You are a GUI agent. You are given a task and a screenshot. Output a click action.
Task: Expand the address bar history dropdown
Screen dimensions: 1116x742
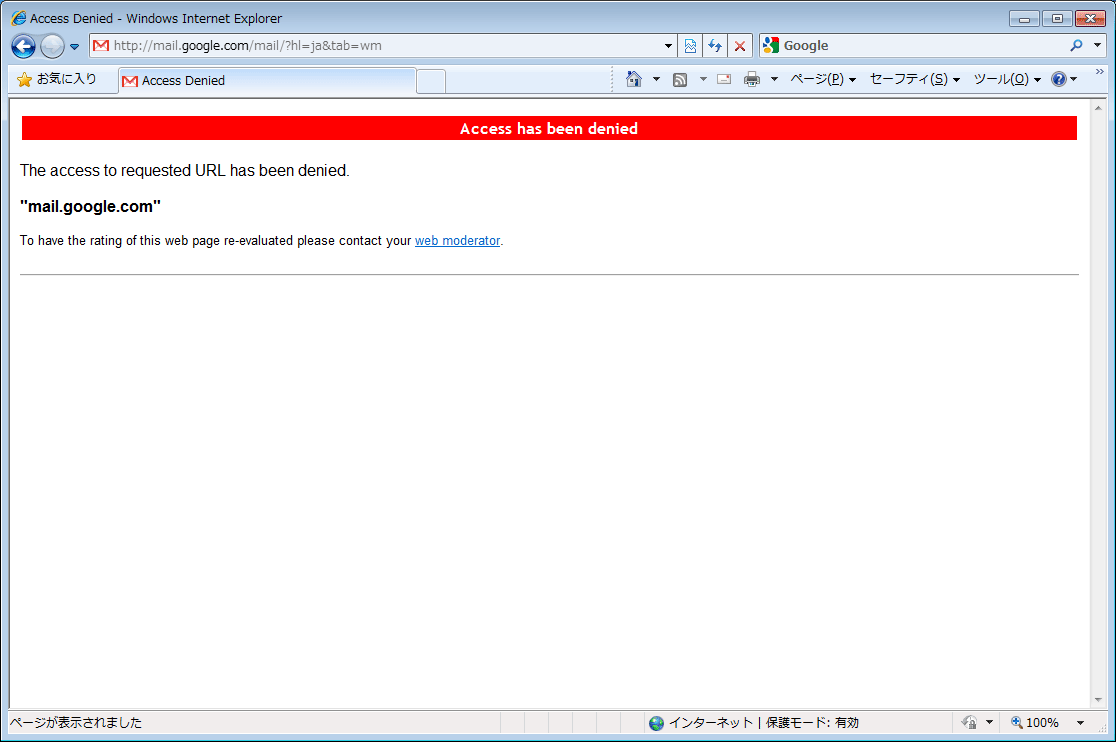[x=668, y=46]
